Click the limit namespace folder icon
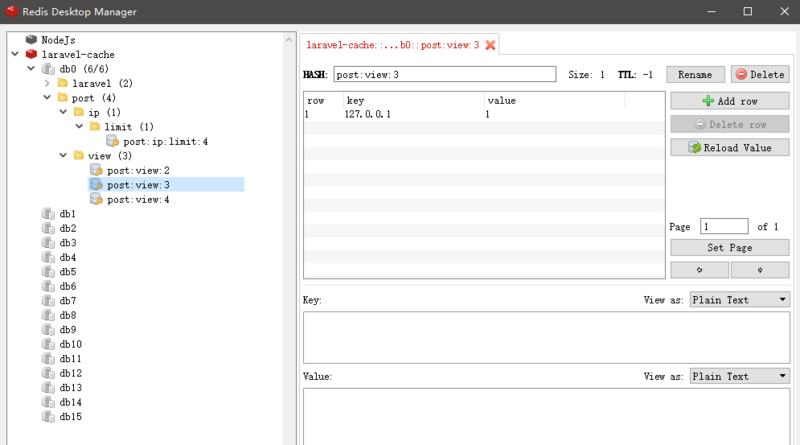Screen dimensions: 800x445 (95, 126)
